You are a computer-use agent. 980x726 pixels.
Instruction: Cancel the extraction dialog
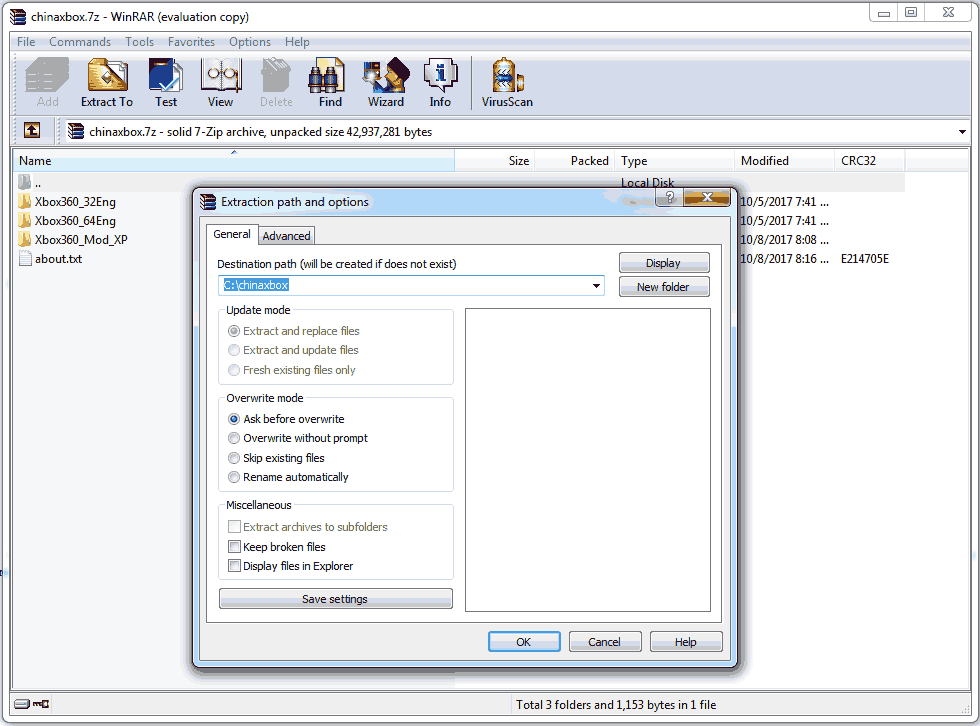click(604, 642)
